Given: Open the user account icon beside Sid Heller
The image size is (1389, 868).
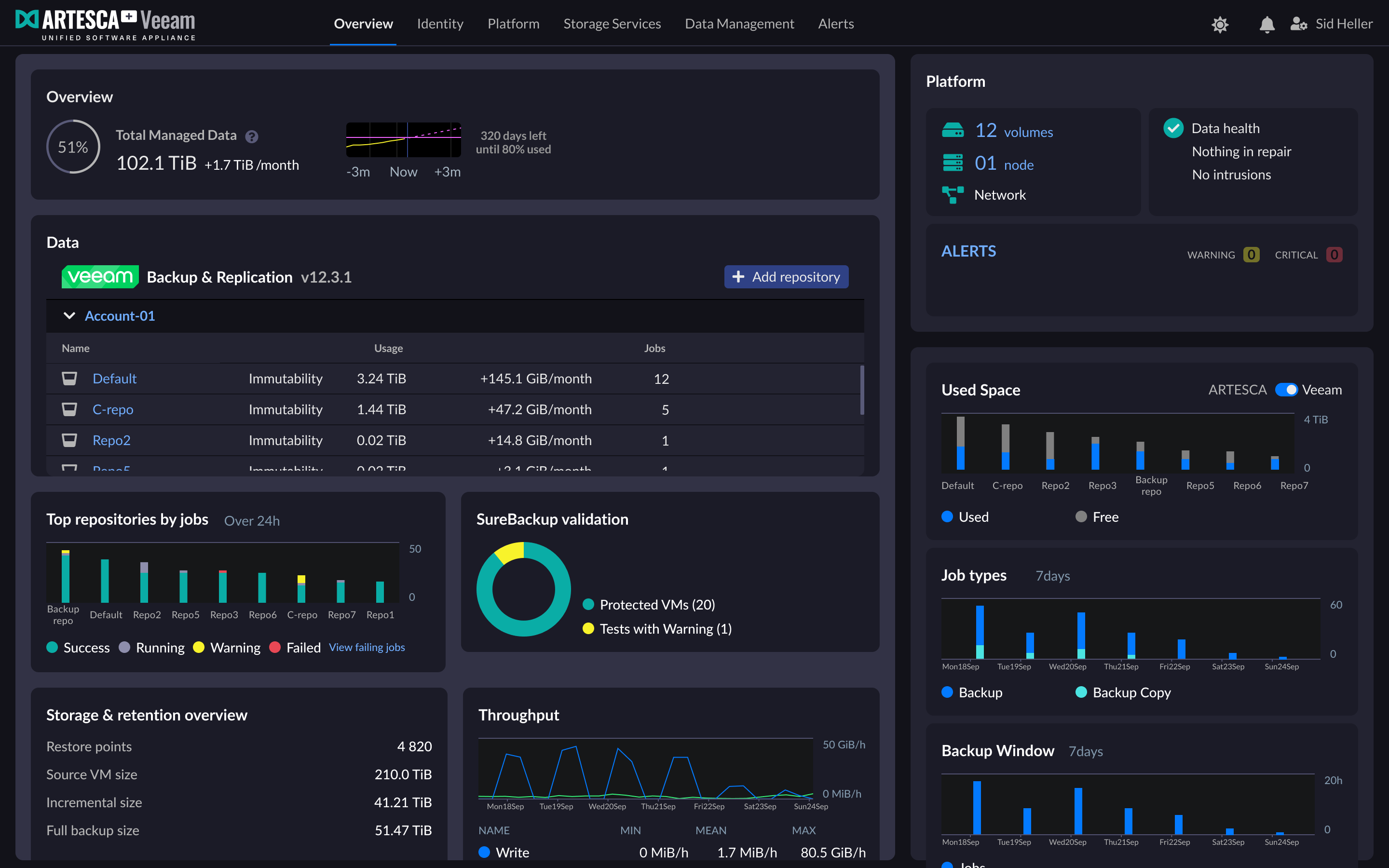Looking at the screenshot, I should (x=1298, y=24).
